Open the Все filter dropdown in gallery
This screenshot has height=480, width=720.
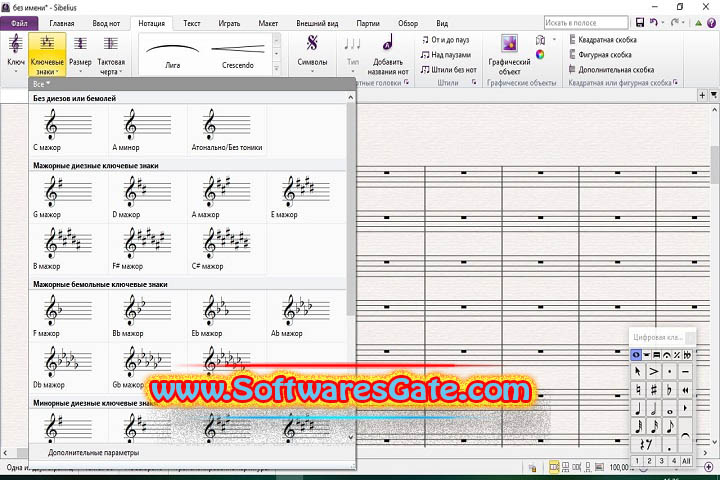coord(41,84)
